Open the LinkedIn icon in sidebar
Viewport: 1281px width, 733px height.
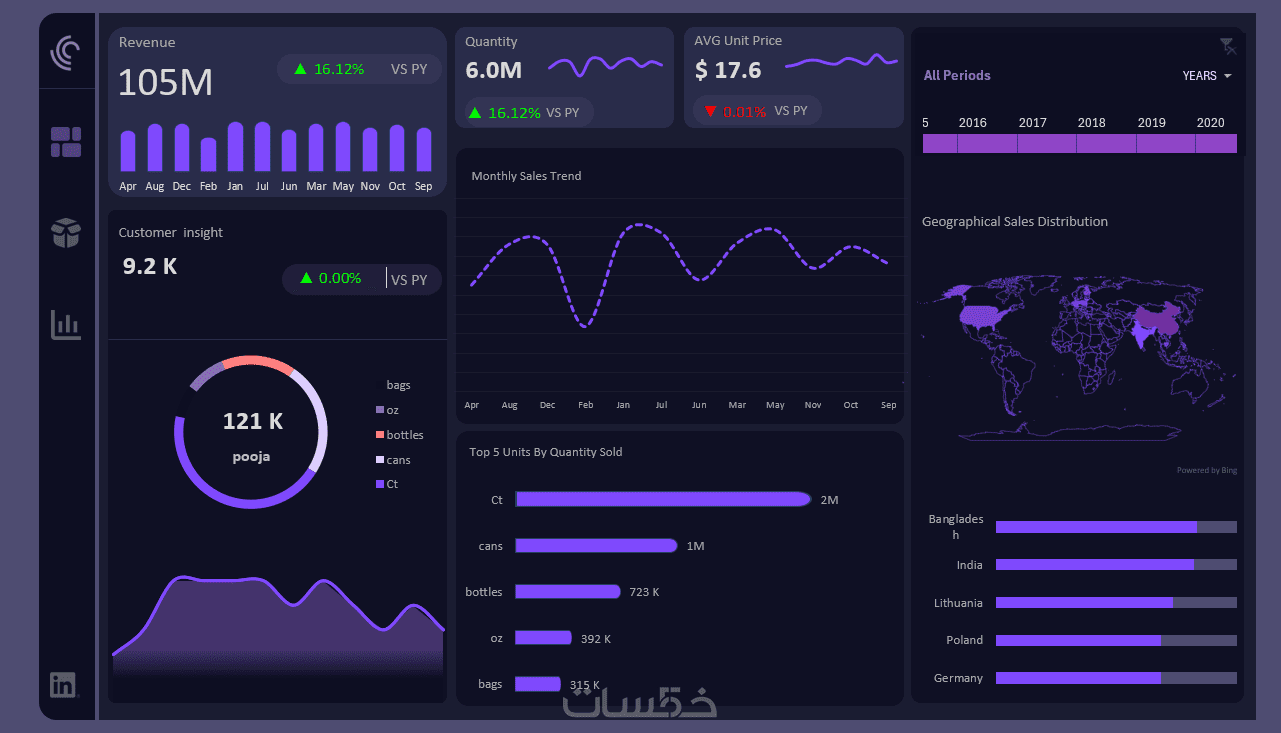click(63, 685)
